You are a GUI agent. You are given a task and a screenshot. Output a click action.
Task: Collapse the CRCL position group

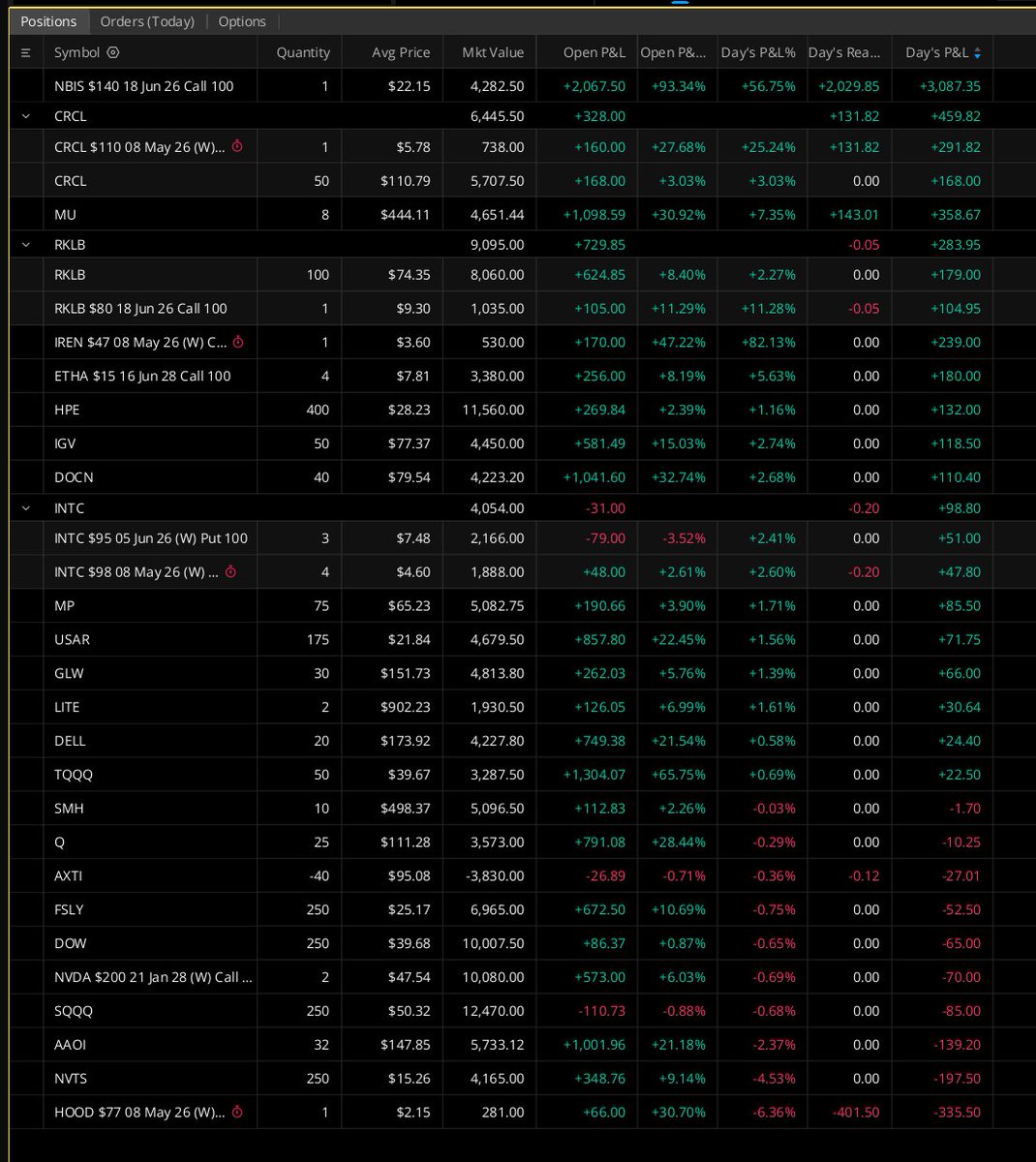pos(26,116)
